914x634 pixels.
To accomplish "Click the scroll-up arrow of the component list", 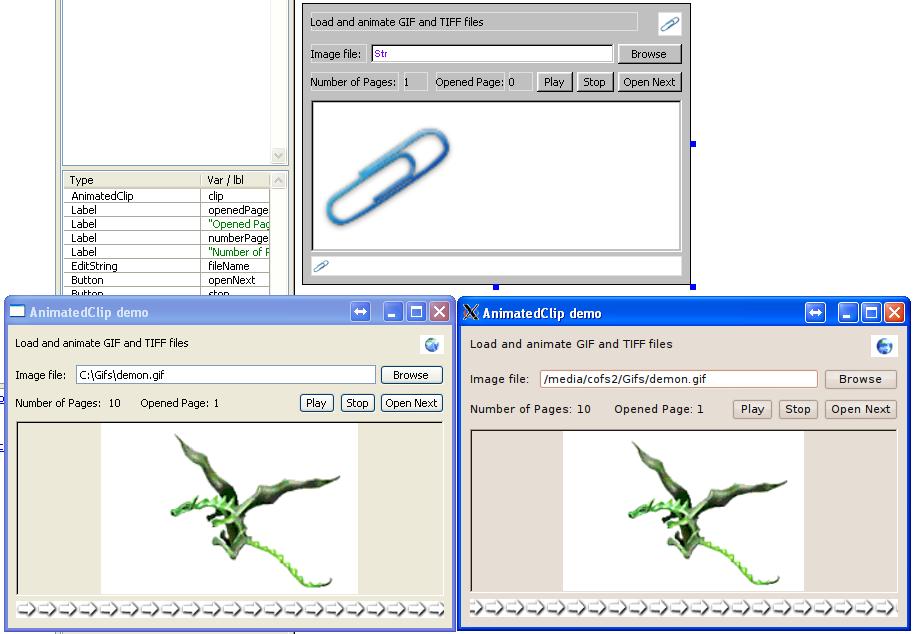I will pyautogui.click(x=279, y=181).
